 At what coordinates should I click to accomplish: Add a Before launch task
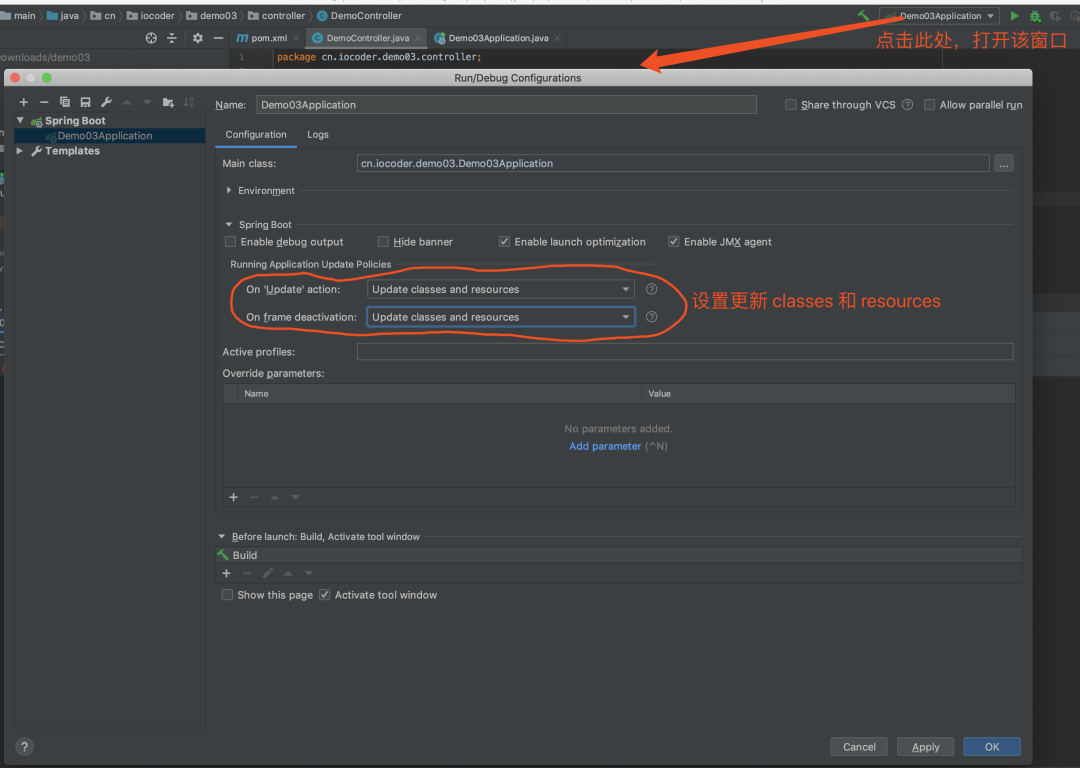(227, 573)
